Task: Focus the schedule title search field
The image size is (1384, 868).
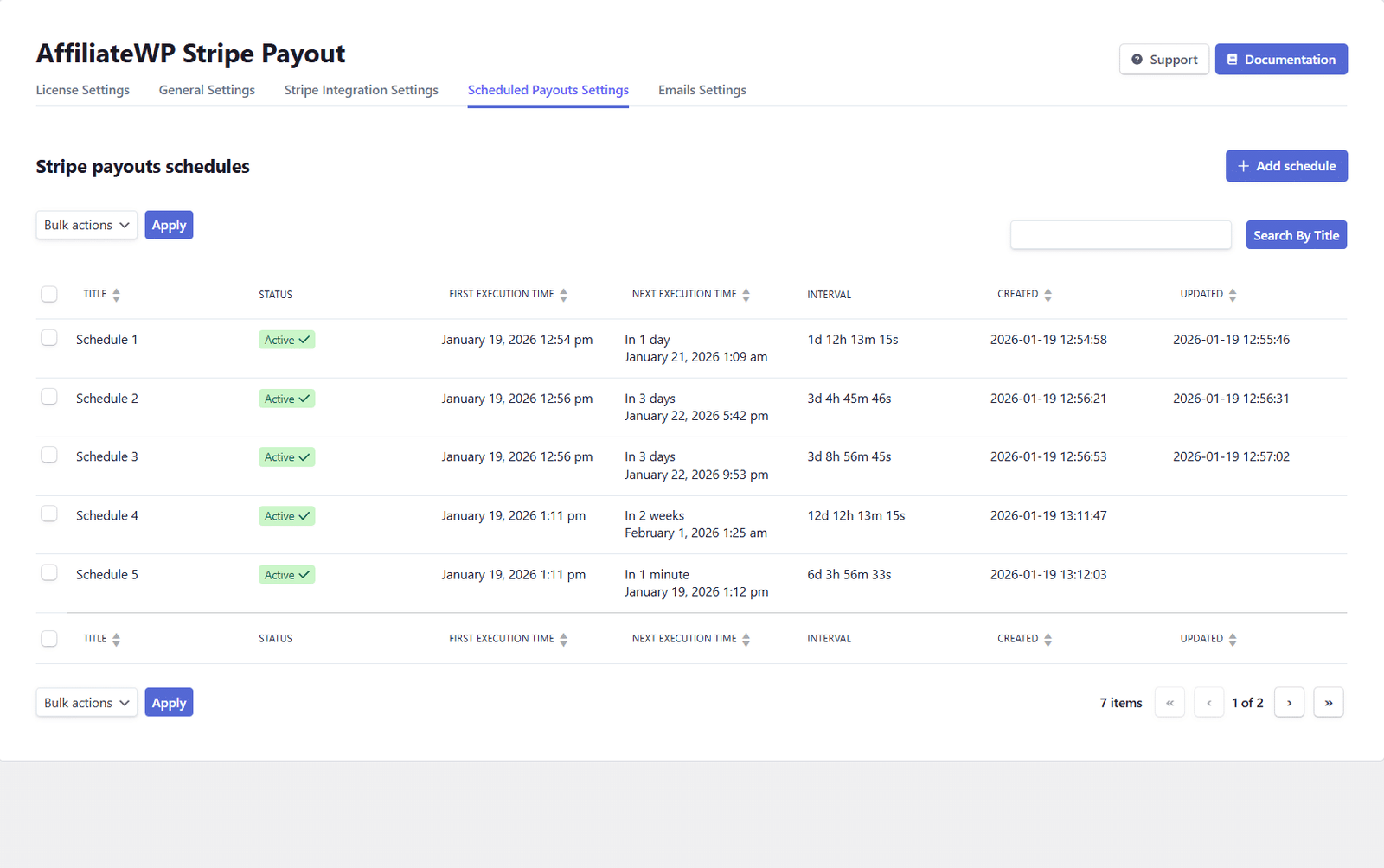Action: tap(1121, 235)
